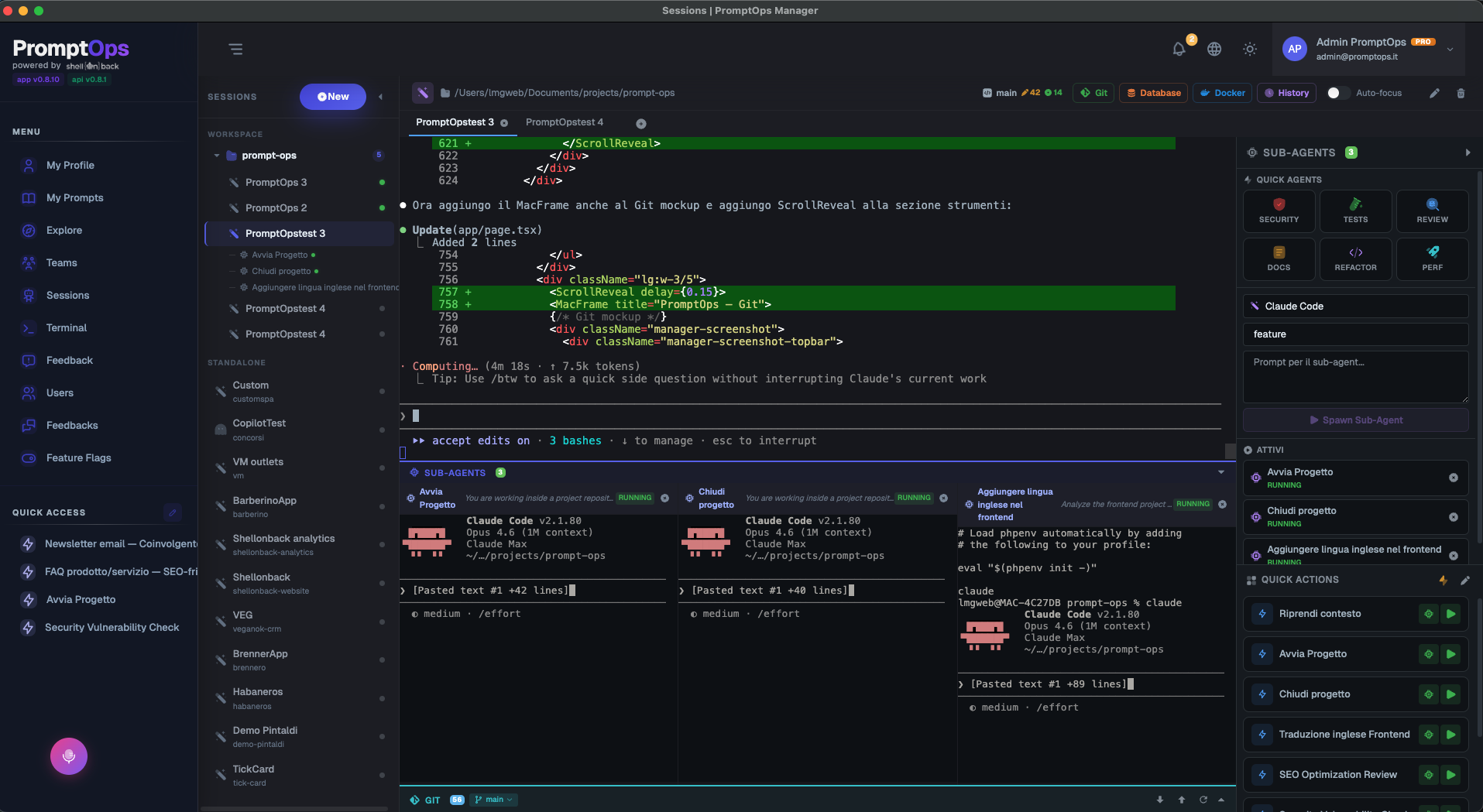The width and height of the screenshot is (1483, 812).
Task: Select the Docs quick agent
Action: (1278, 259)
